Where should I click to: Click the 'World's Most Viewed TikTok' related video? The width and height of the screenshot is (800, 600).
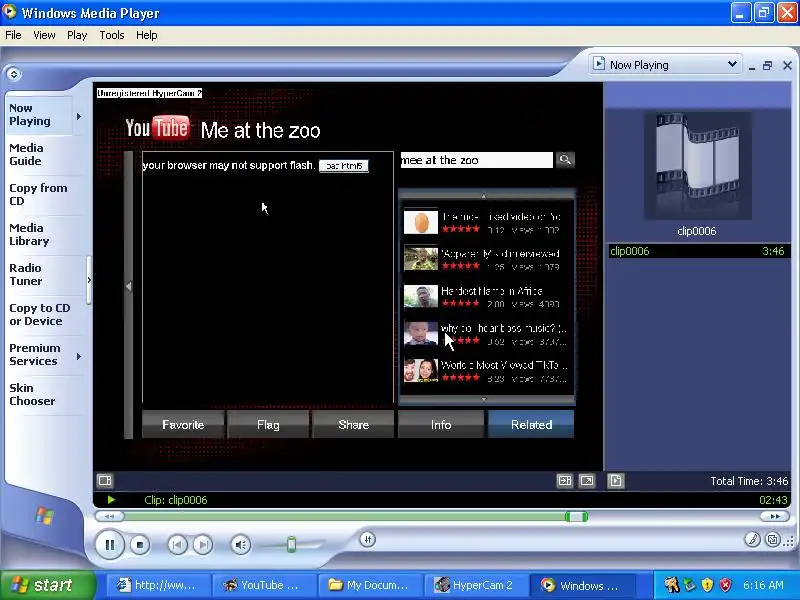[486, 371]
